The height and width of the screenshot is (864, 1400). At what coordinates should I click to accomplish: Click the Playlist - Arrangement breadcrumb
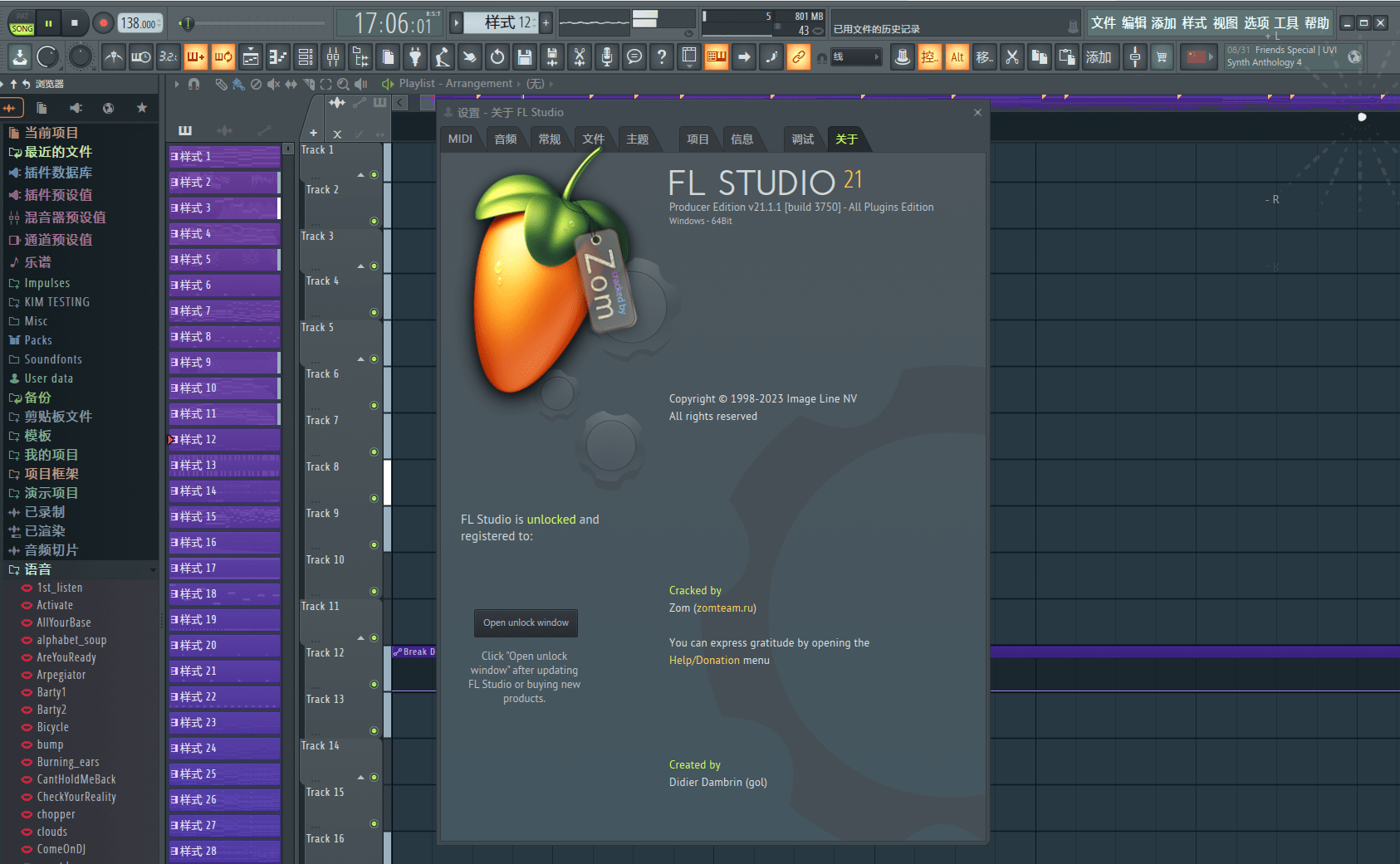pyautogui.click(x=455, y=84)
